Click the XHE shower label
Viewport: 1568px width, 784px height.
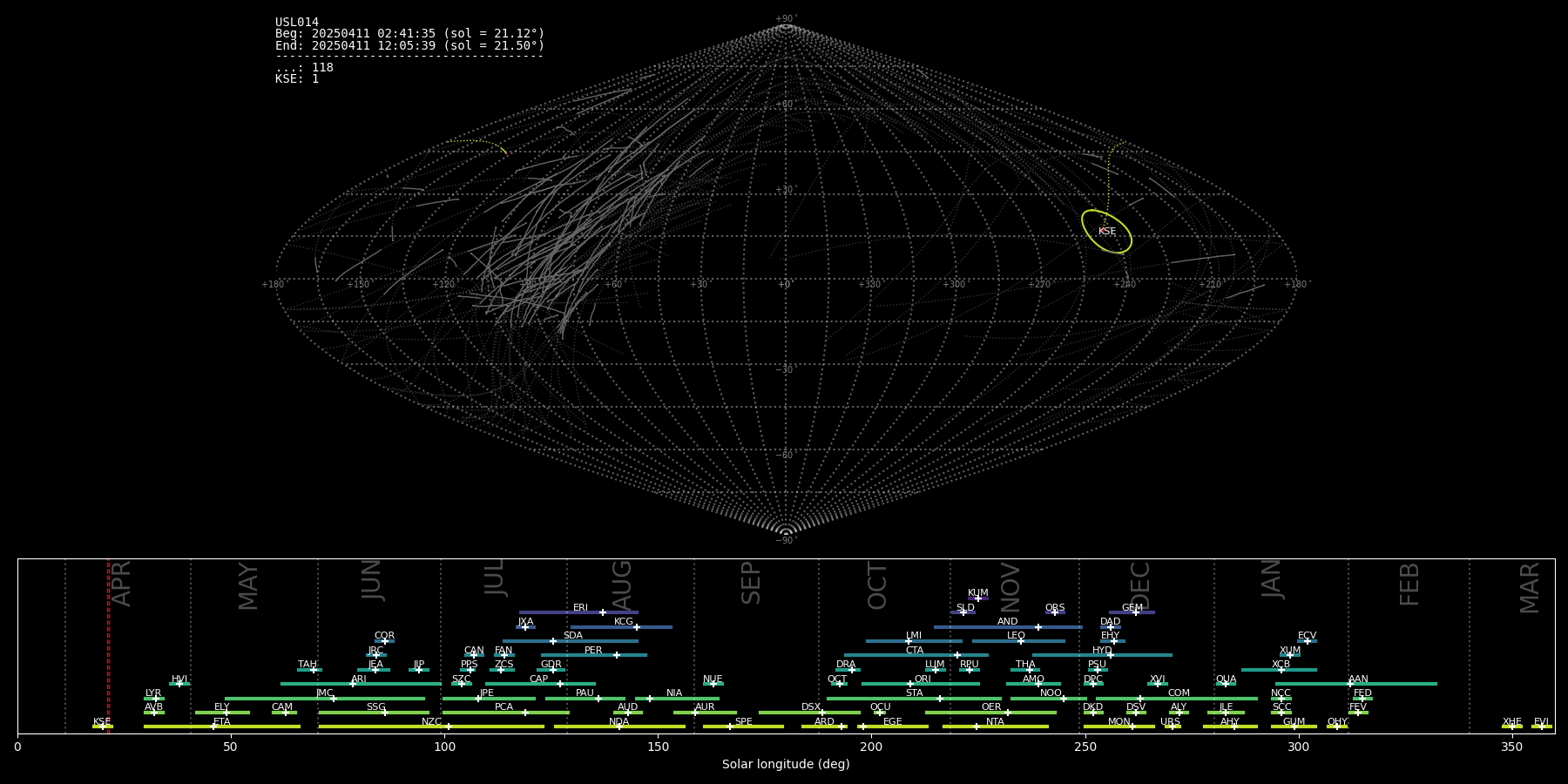pyautogui.click(x=1512, y=721)
